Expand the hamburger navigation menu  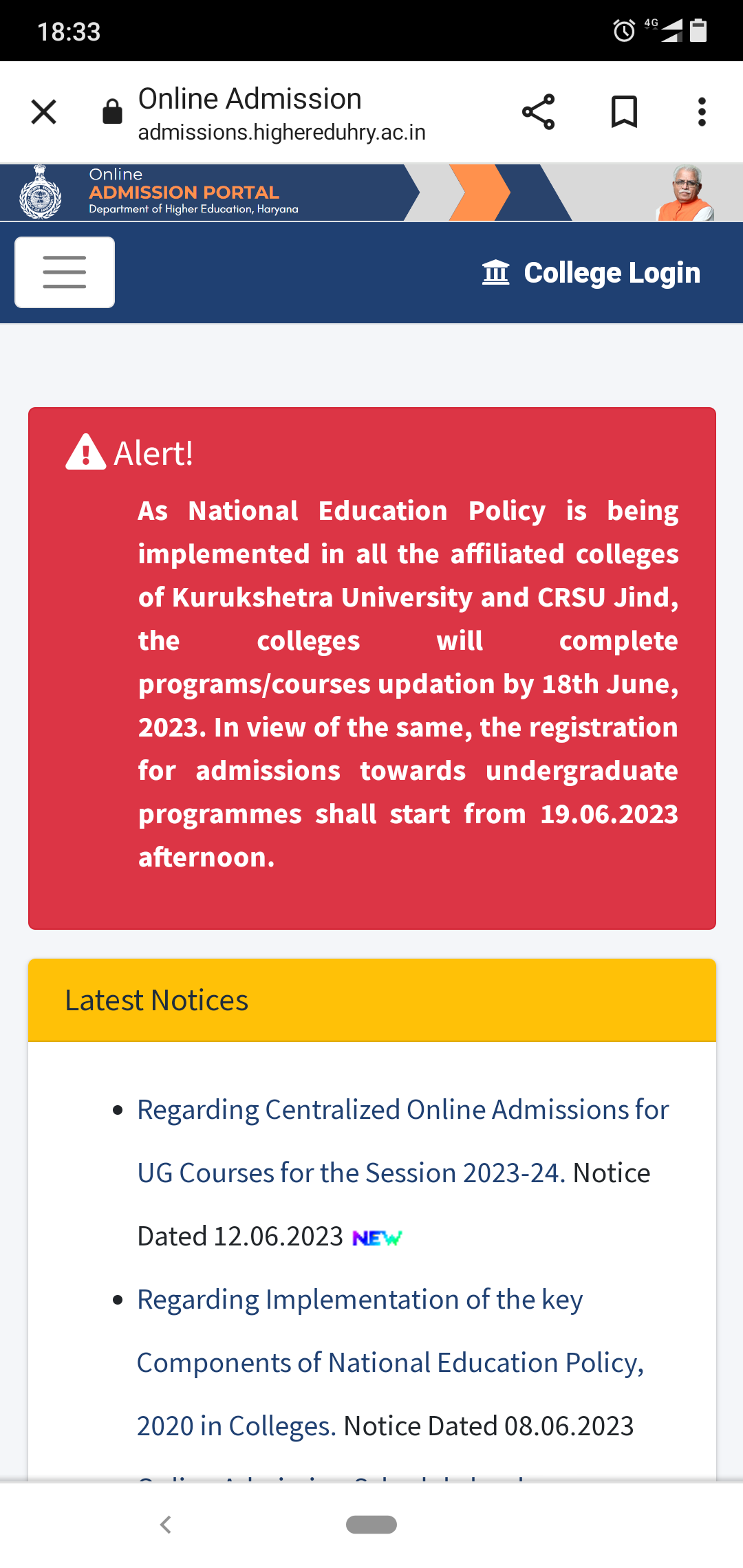coord(65,272)
